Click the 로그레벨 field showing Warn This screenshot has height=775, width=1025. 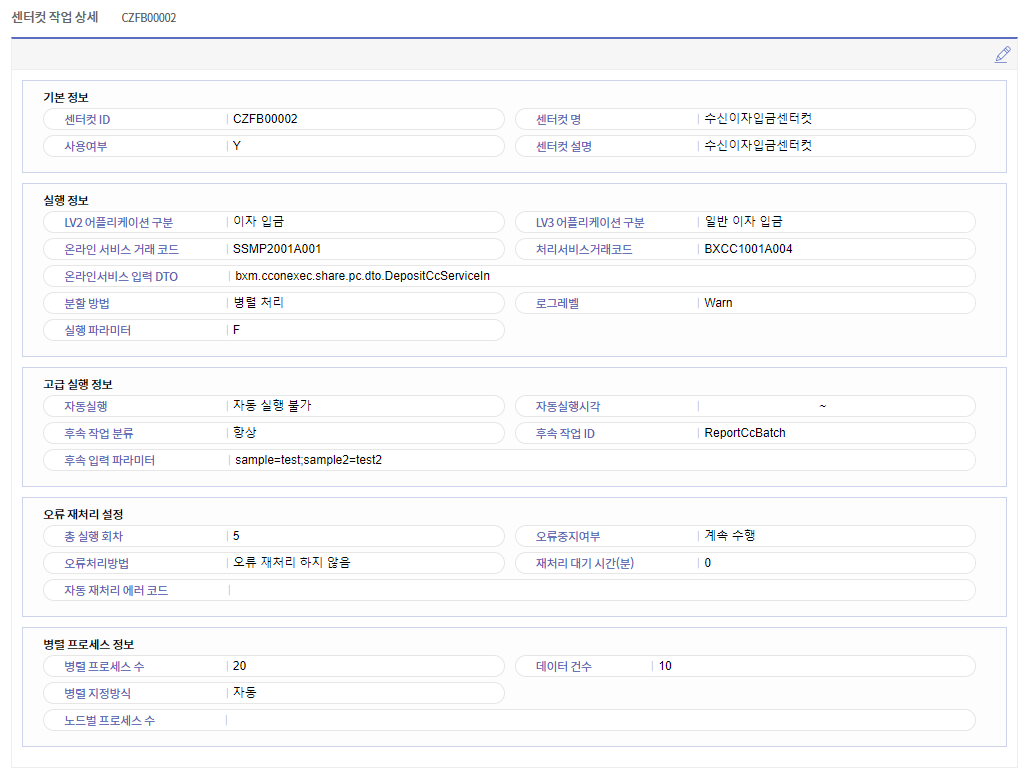point(745,303)
